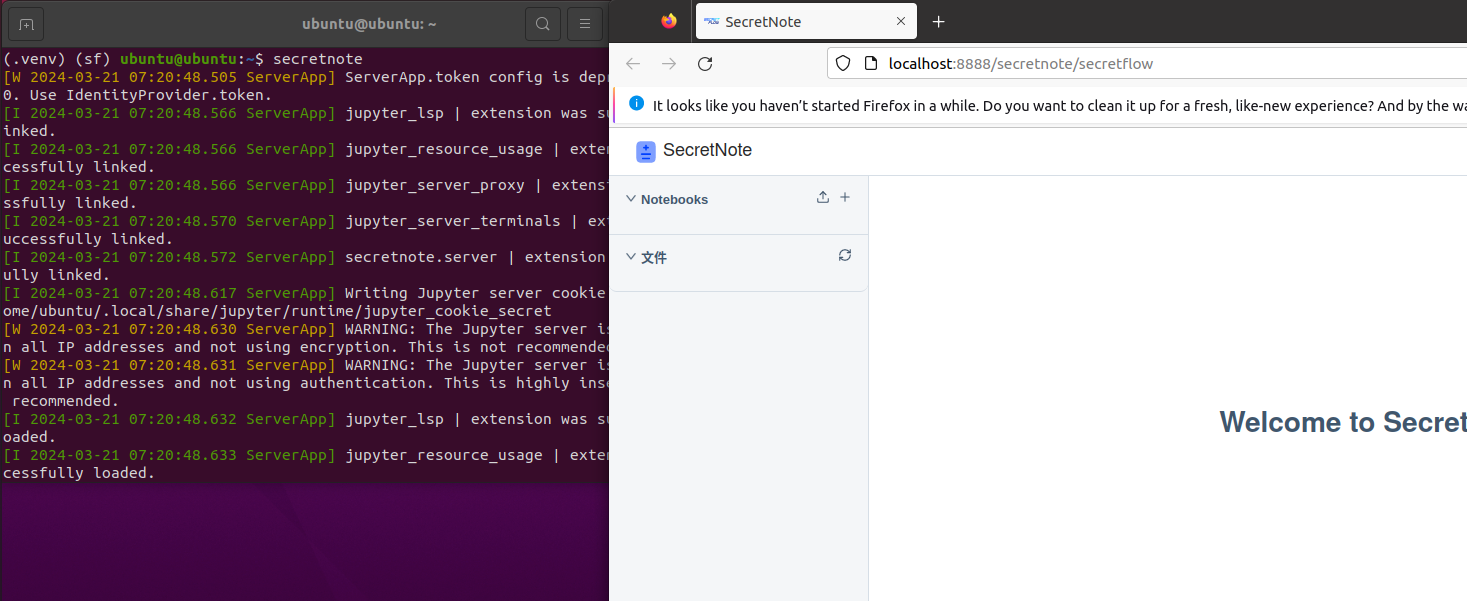Go forward to the next page
This screenshot has height=601, width=1467.
pyautogui.click(x=669, y=64)
